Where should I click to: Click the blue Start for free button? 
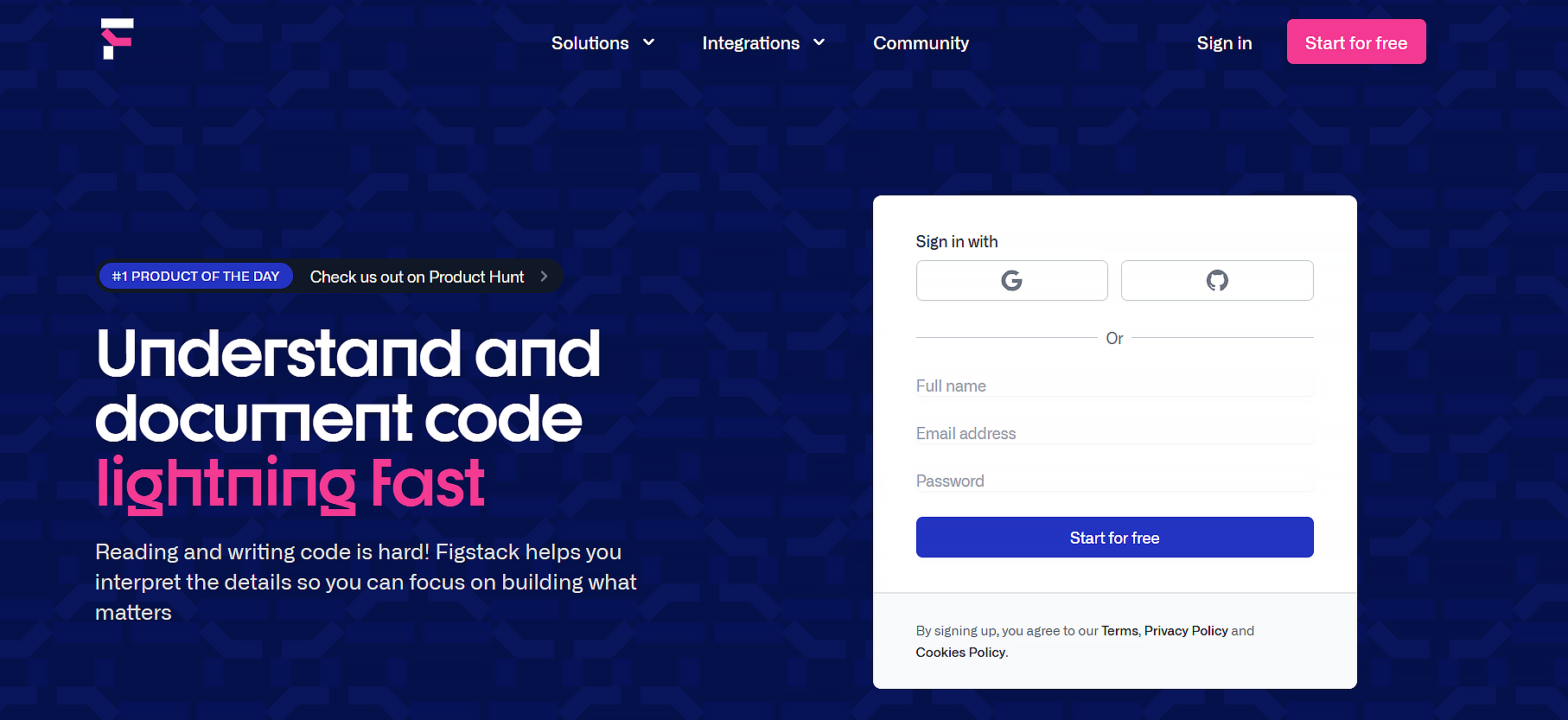tap(1115, 538)
